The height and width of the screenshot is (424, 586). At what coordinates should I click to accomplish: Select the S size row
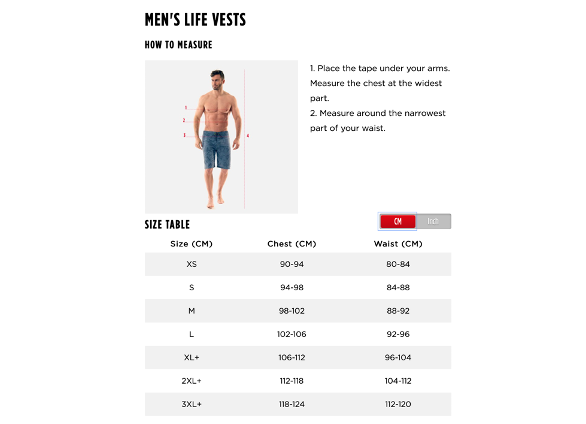tap(298, 287)
